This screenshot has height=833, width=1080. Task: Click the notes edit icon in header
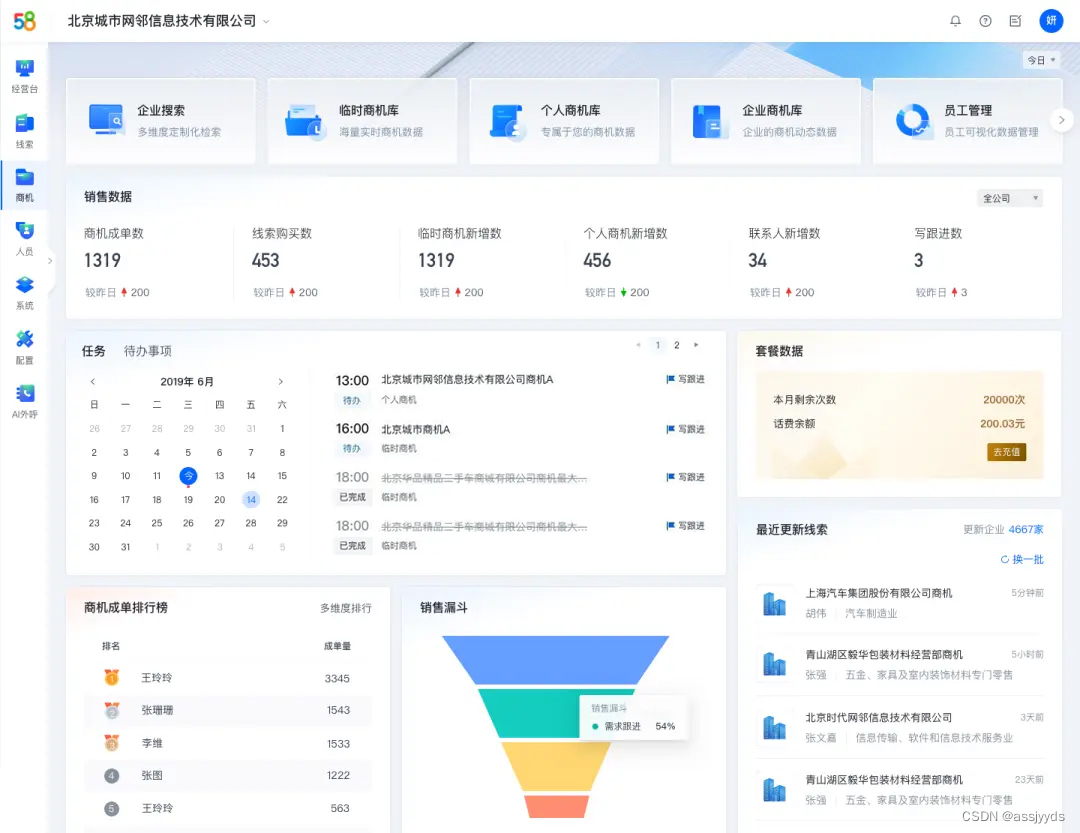1015,21
